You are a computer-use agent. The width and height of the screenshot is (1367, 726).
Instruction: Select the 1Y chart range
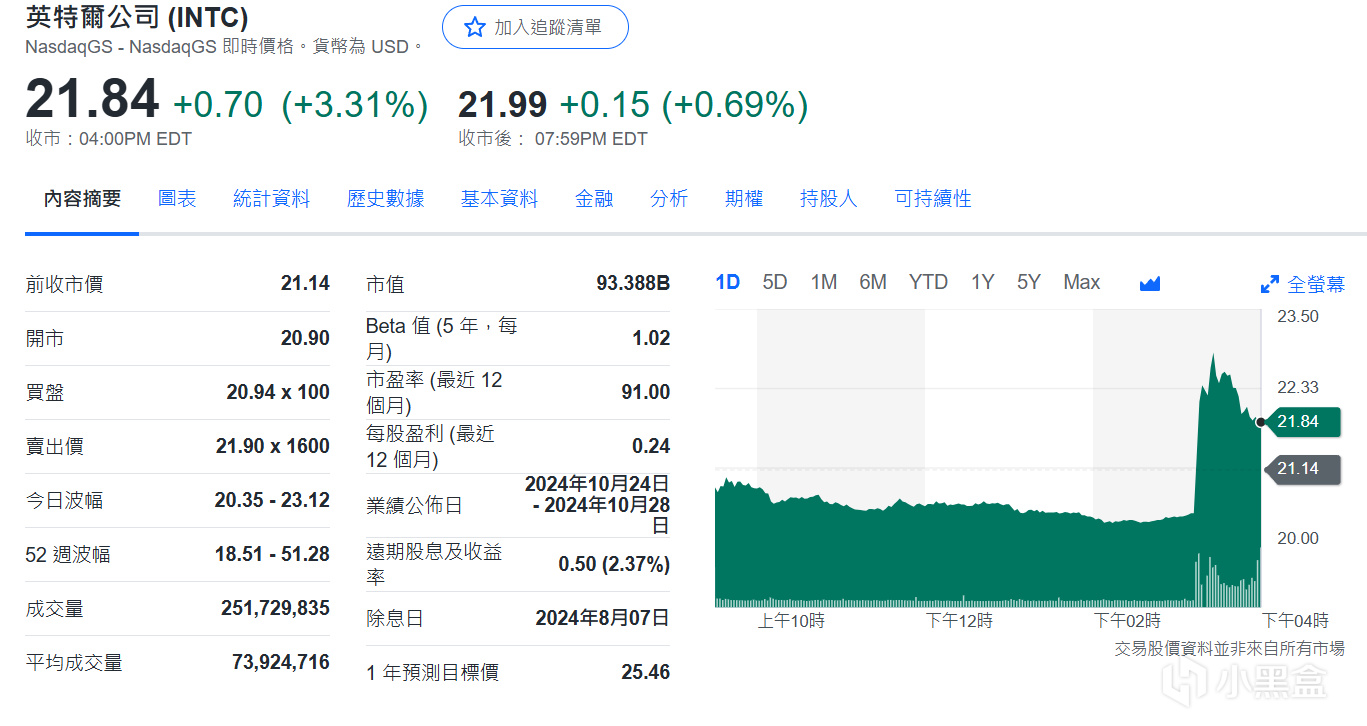coord(982,282)
